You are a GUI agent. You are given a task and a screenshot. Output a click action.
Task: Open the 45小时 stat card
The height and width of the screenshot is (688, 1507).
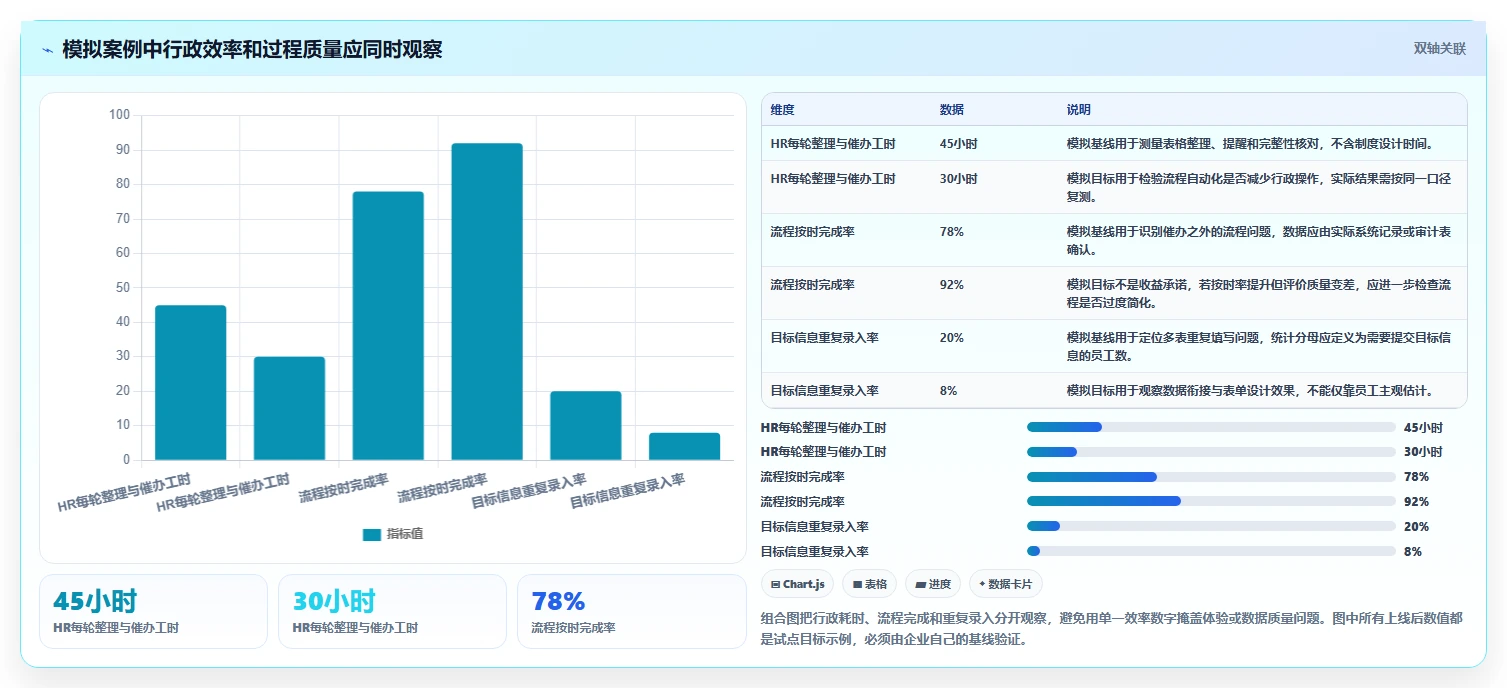click(153, 611)
